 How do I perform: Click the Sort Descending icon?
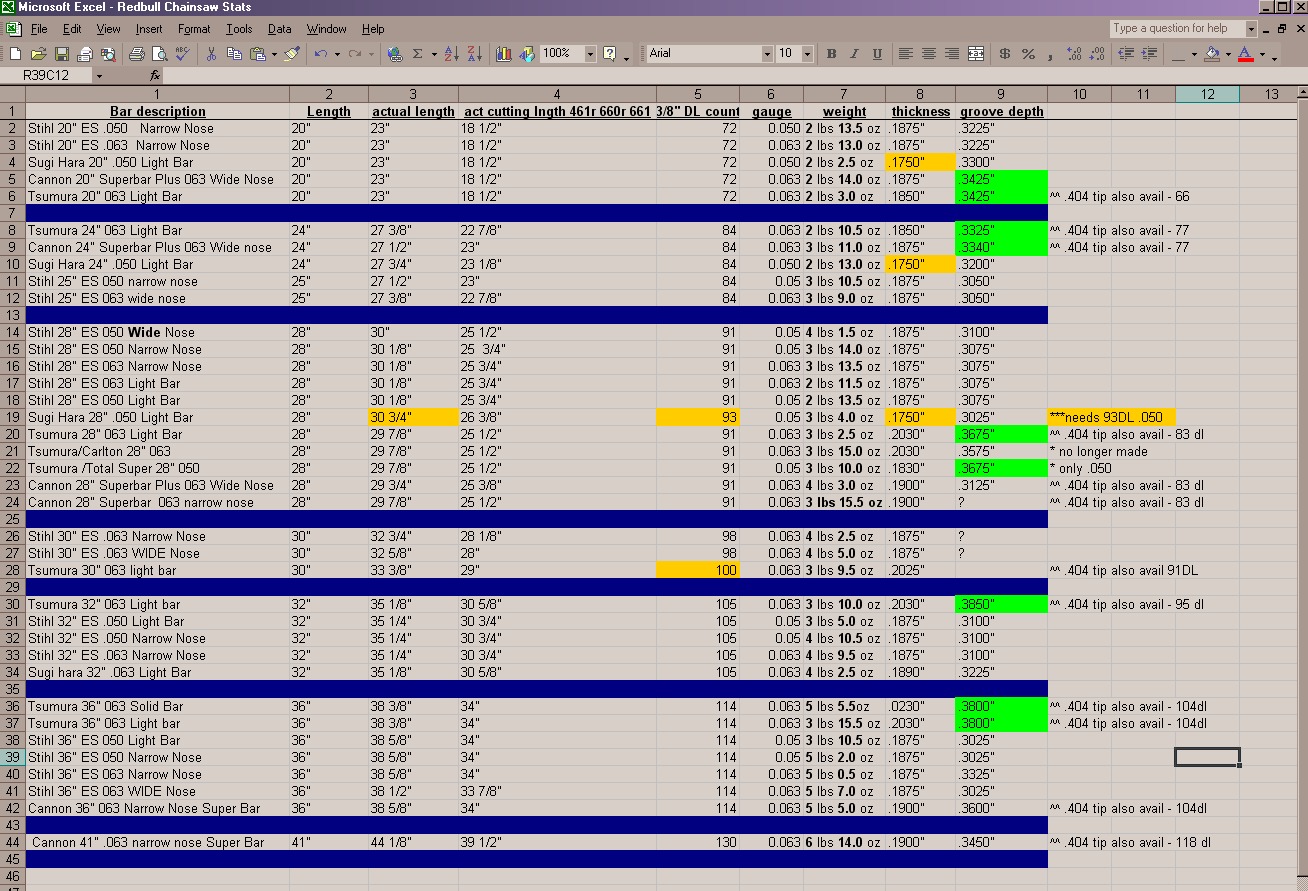click(x=474, y=54)
